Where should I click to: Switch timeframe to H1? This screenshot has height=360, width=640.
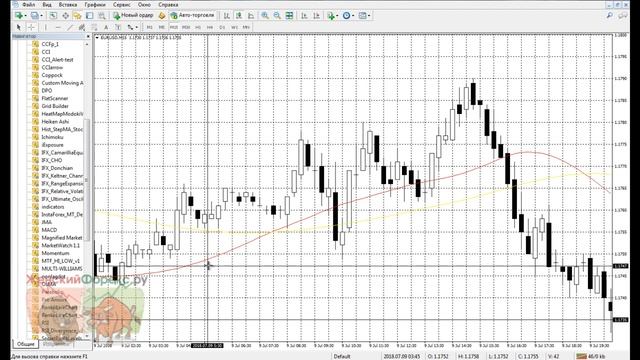(x=198, y=27)
